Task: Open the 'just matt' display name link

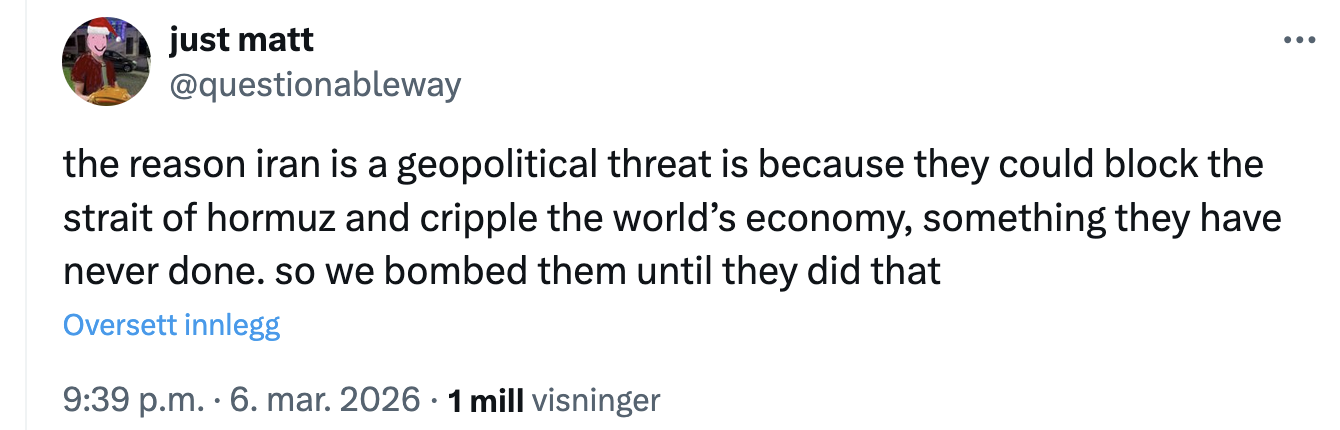Action: (x=242, y=41)
